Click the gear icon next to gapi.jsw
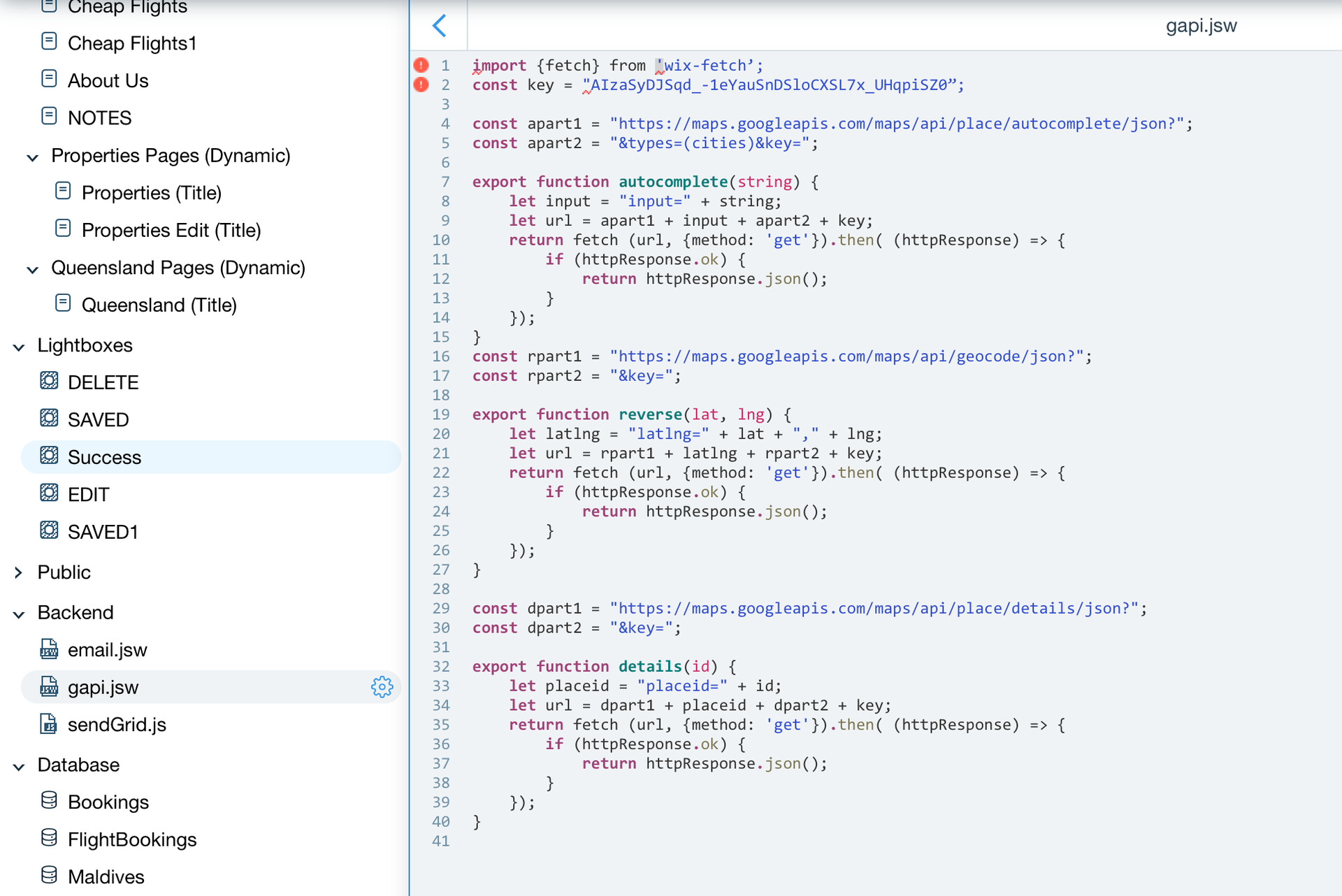The width and height of the screenshot is (1342, 896). [382, 687]
